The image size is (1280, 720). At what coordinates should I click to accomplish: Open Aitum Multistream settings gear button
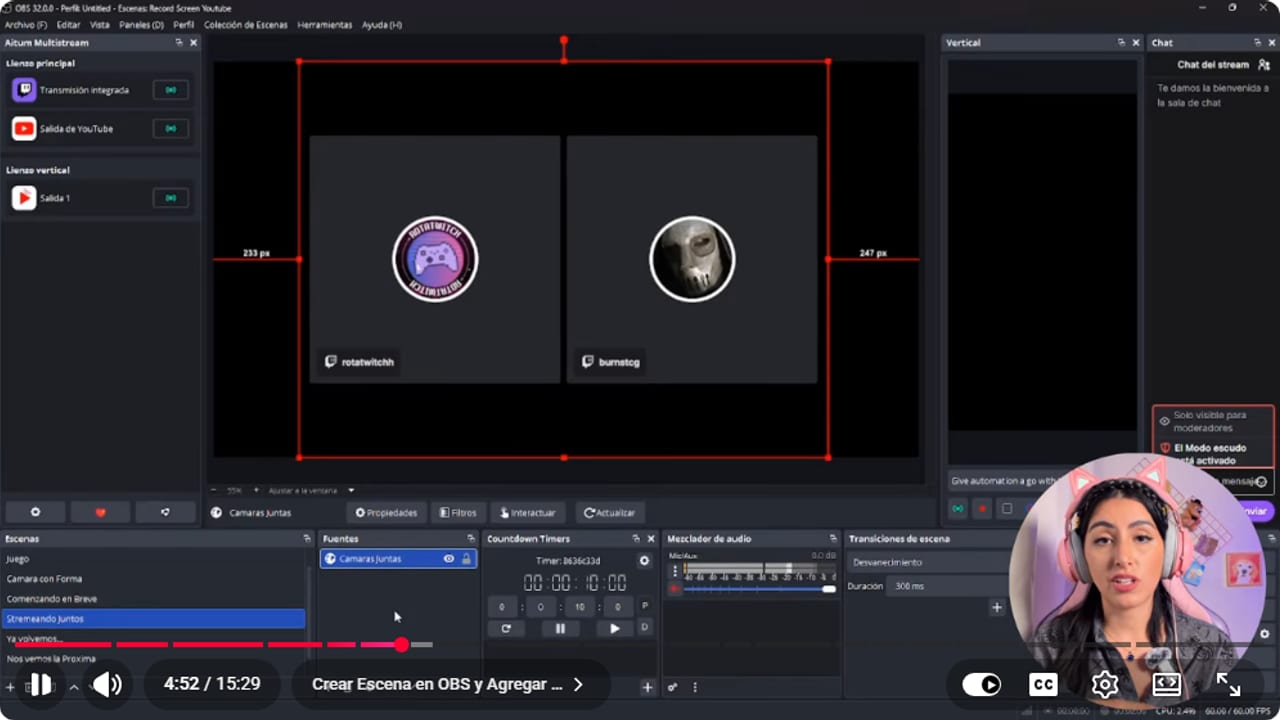coord(35,512)
